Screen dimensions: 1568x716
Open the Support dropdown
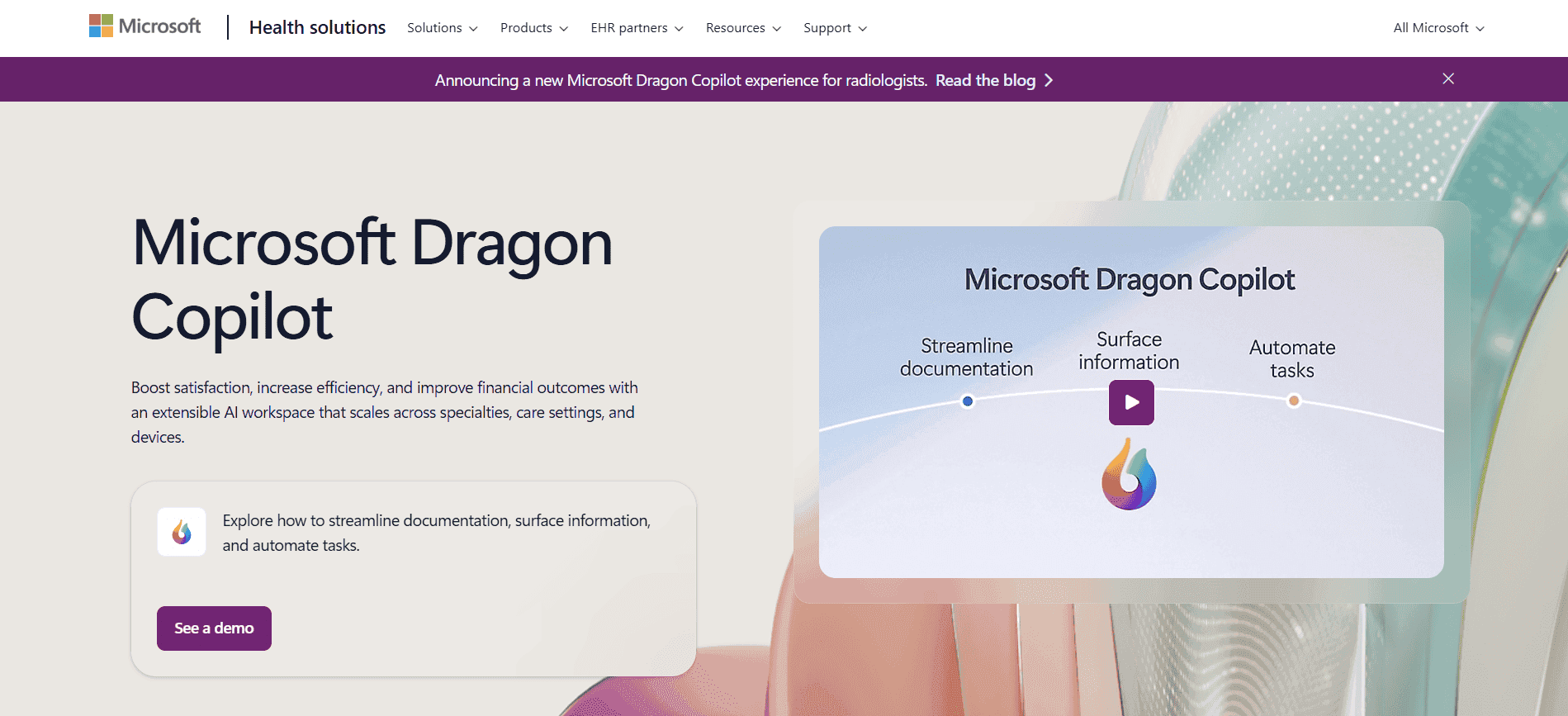point(835,28)
